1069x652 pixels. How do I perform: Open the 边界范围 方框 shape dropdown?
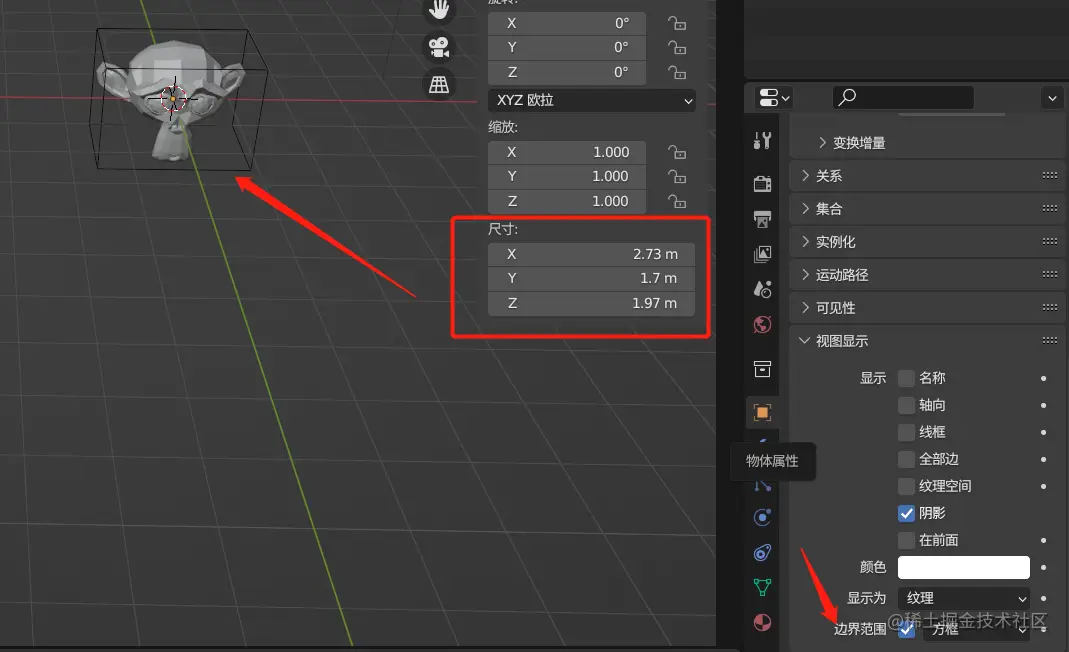coord(976,629)
